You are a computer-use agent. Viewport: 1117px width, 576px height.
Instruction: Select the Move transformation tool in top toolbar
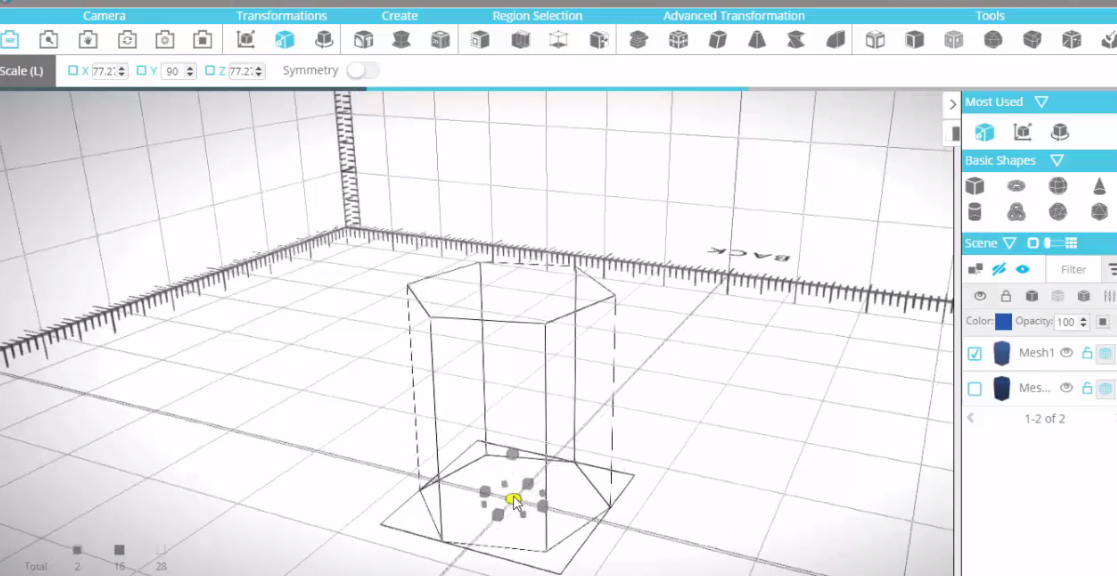(x=246, y=40)
